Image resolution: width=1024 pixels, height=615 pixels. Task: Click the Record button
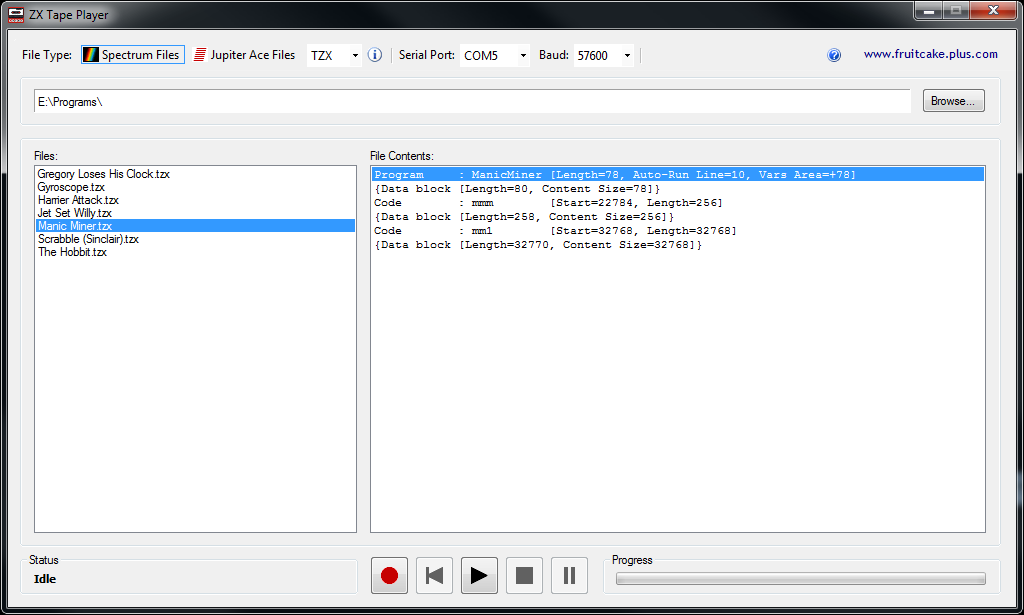click(x=389, y=575)
